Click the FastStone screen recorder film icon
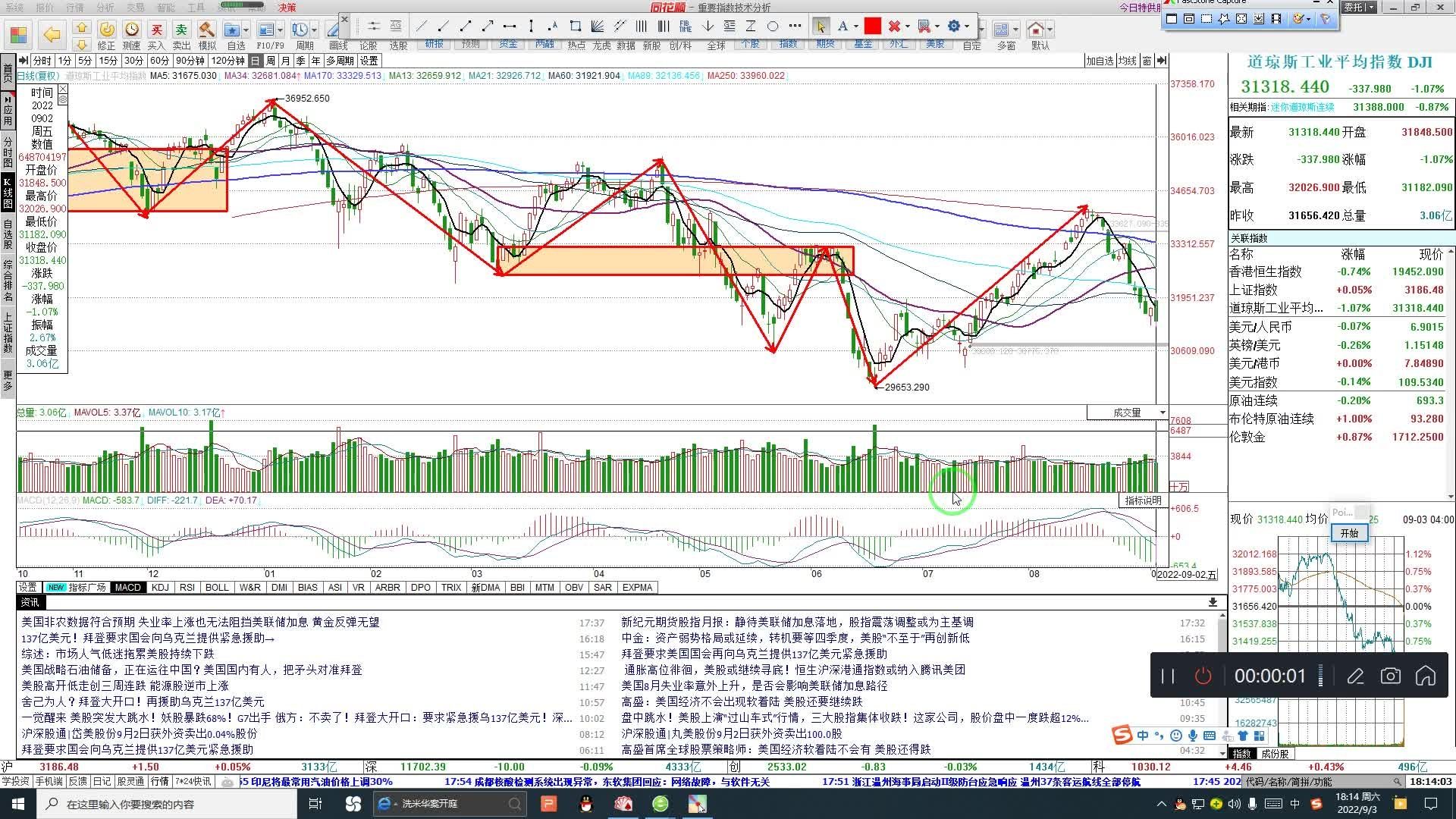Screen dimensions: 1456x819 1276,19
